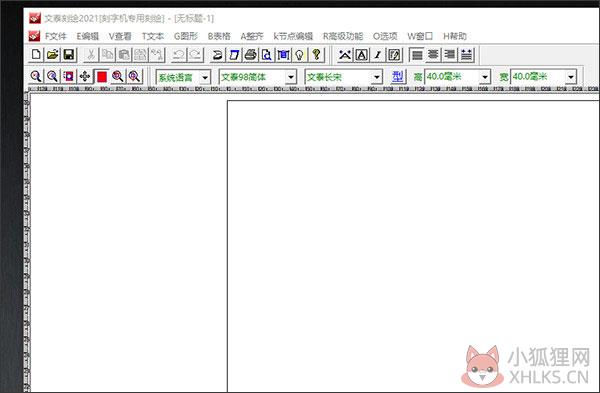
Task: Toggle right text alignment
Action: click(450, 55)
